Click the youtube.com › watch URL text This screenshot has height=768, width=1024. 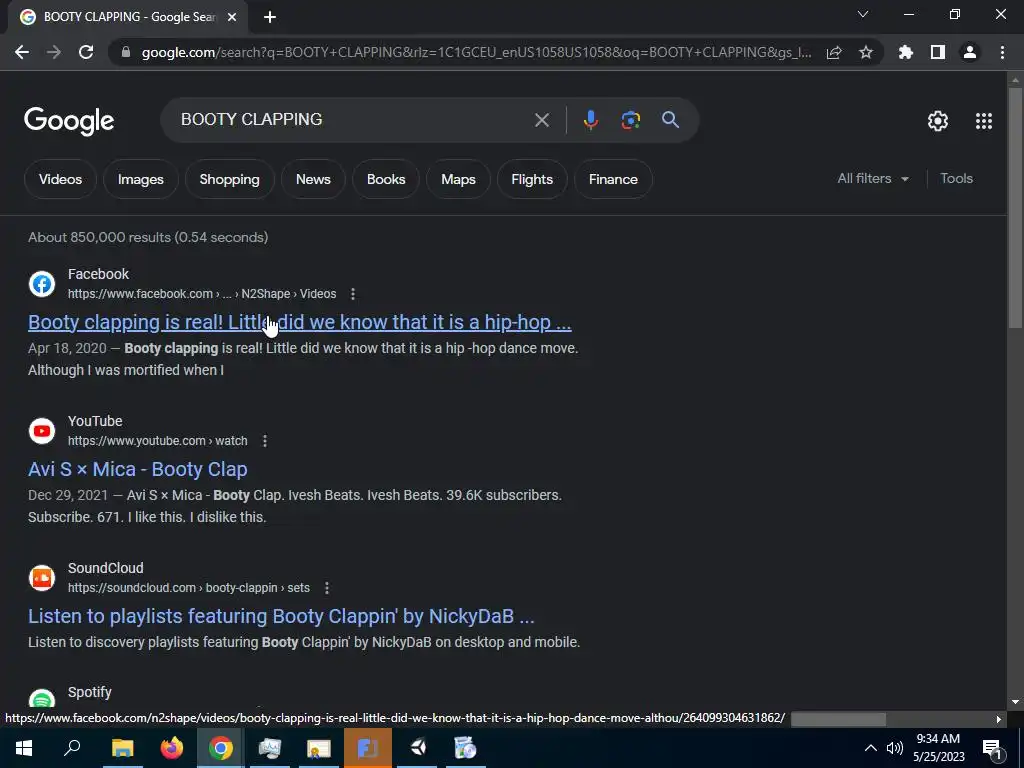(x=157, y=441)
